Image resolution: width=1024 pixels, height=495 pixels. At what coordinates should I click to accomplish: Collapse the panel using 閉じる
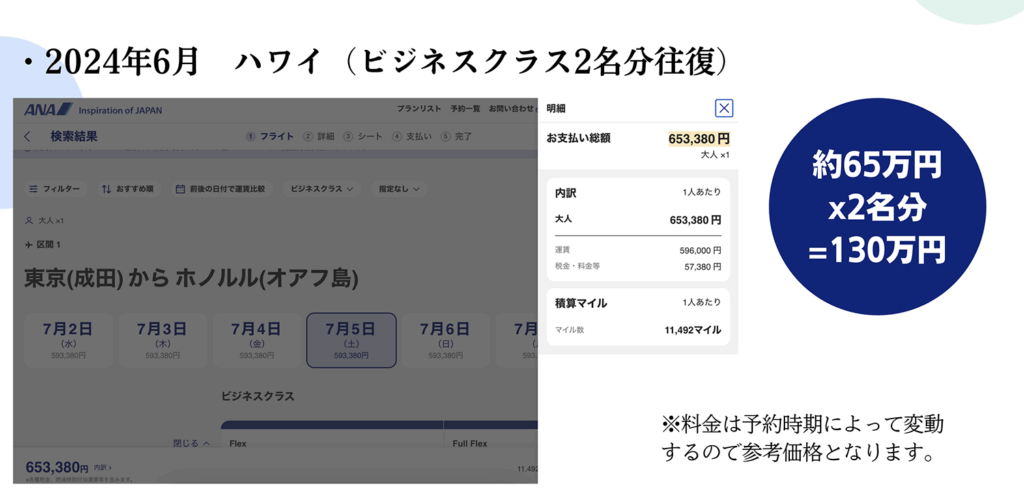pyautogui.click(x=191, y=442)
